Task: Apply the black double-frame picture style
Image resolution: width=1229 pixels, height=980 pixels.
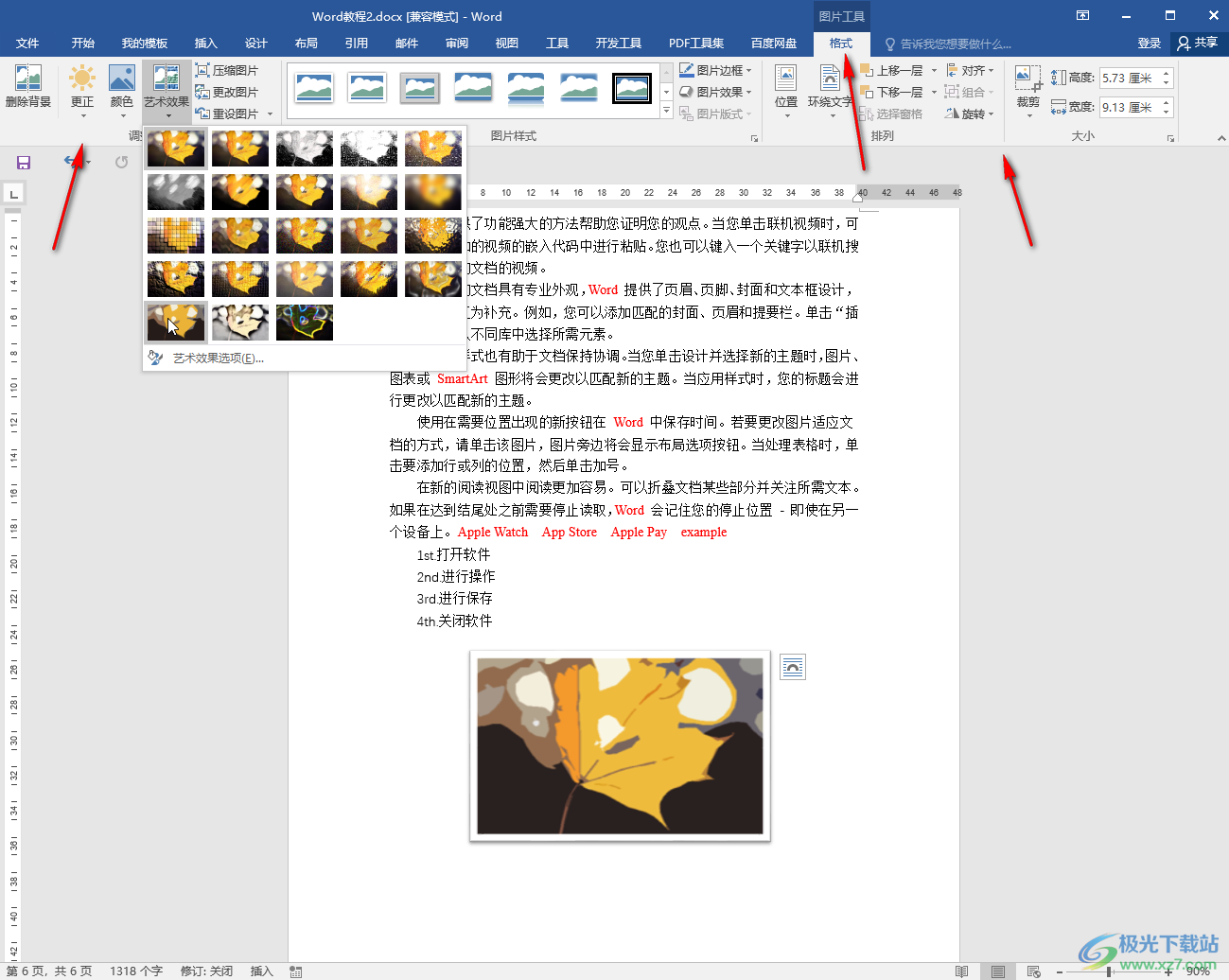Action: click(632, 89)
